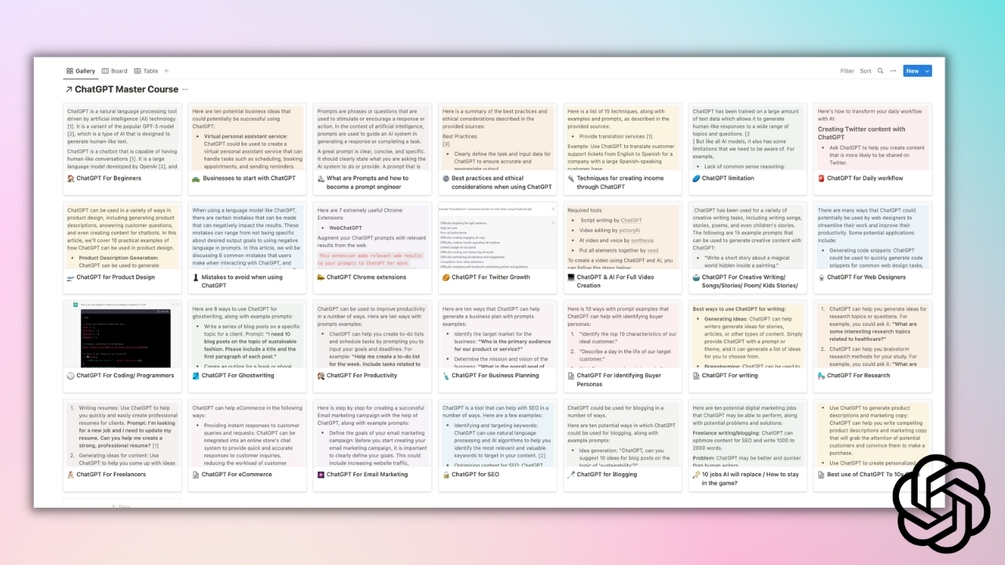Open ChatGPT For Coding/ Programmers title
The height and width of the screenshot is (565, 1005).
pyautogui.click(x=125, y=375)
